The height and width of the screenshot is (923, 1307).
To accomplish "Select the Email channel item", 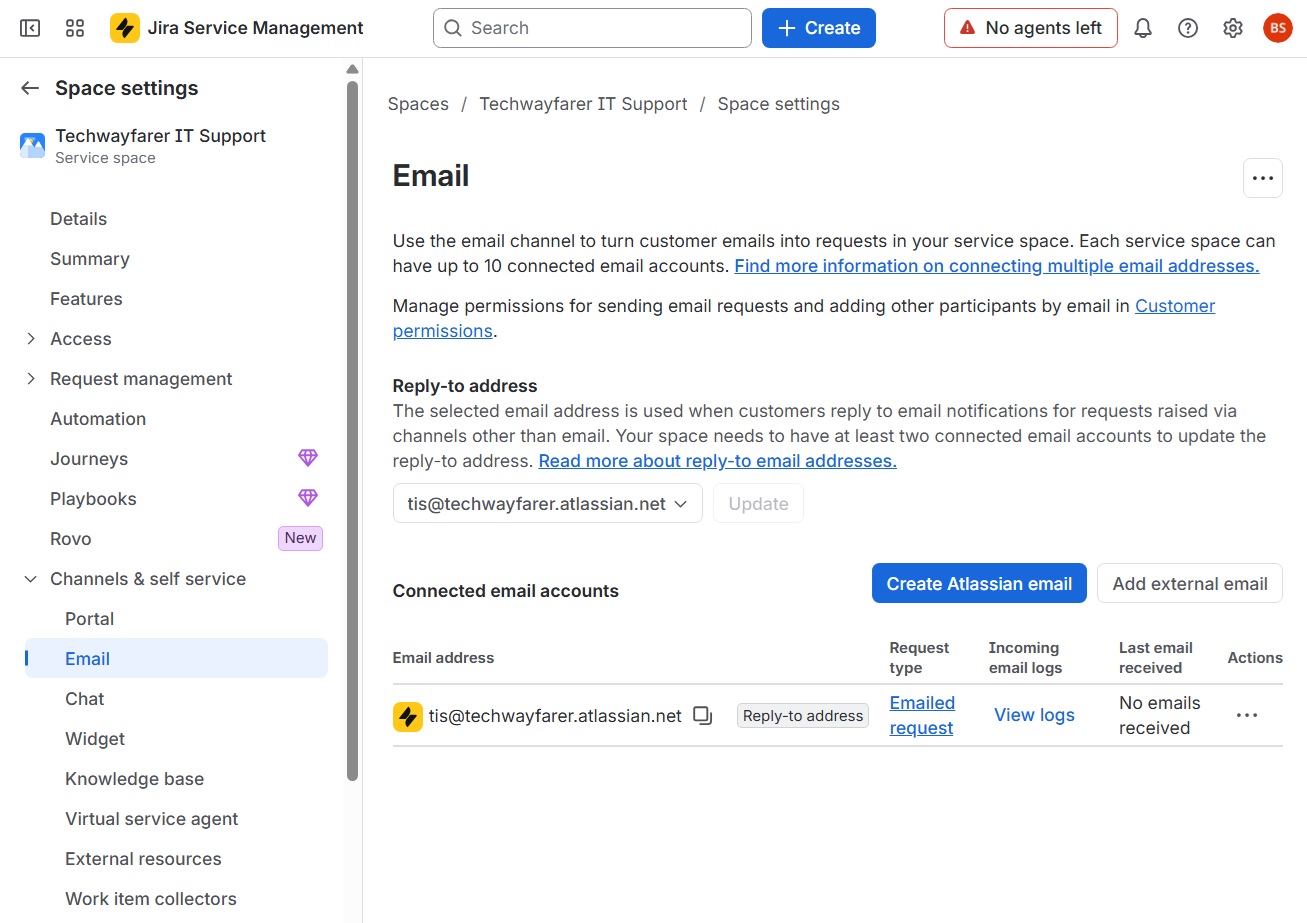I will [176, 658].
